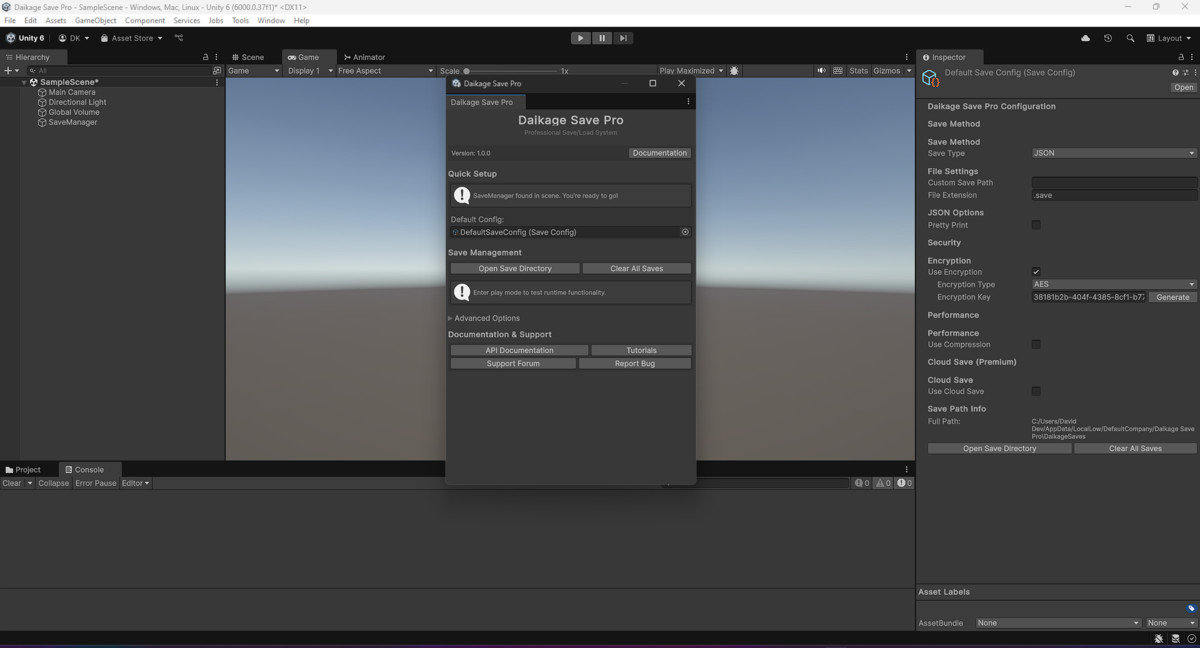1200x648 pixels.
Task: Enable the Pretty Print checkbox
Action: click(x=1036, y=225)
